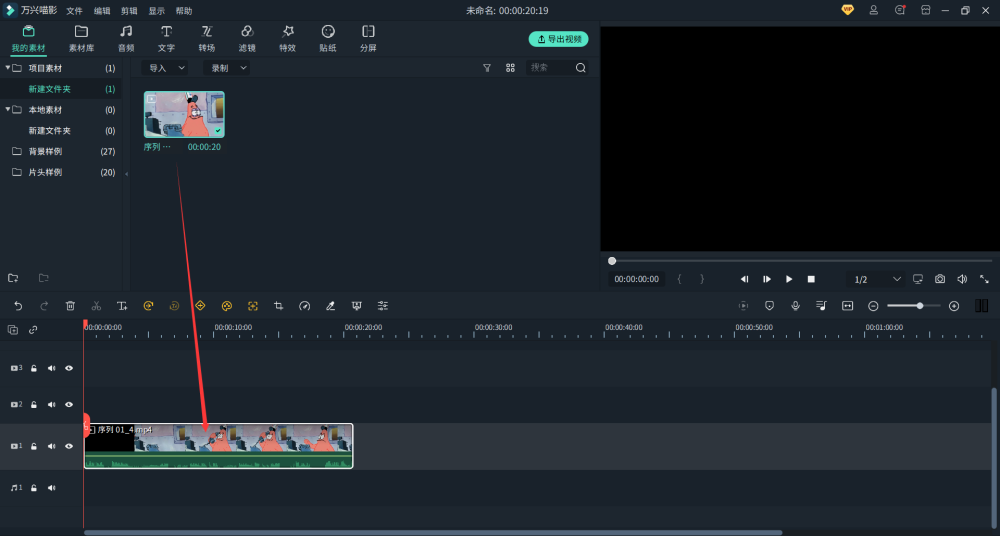
Task: Open the audio adjustment sliders icon
Action: pyautogui.click(x=383, y=306)
